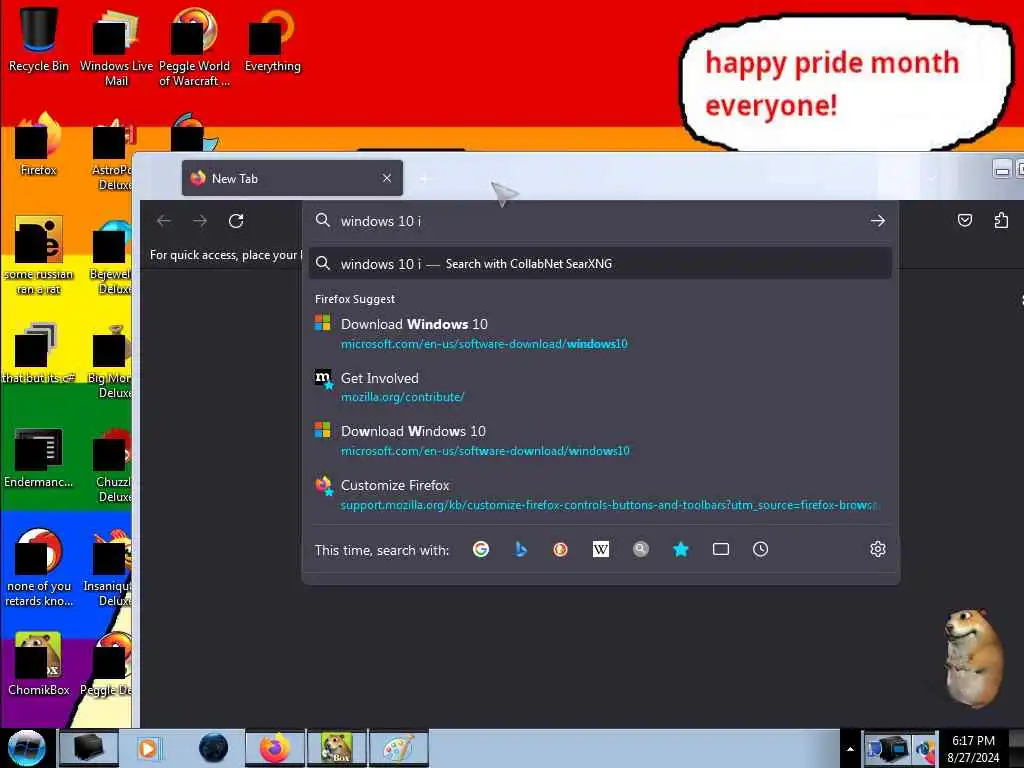Screen dimensions: 1024x768
Task: Open the ChomikBox taskbar button
Action: point(337,748)
